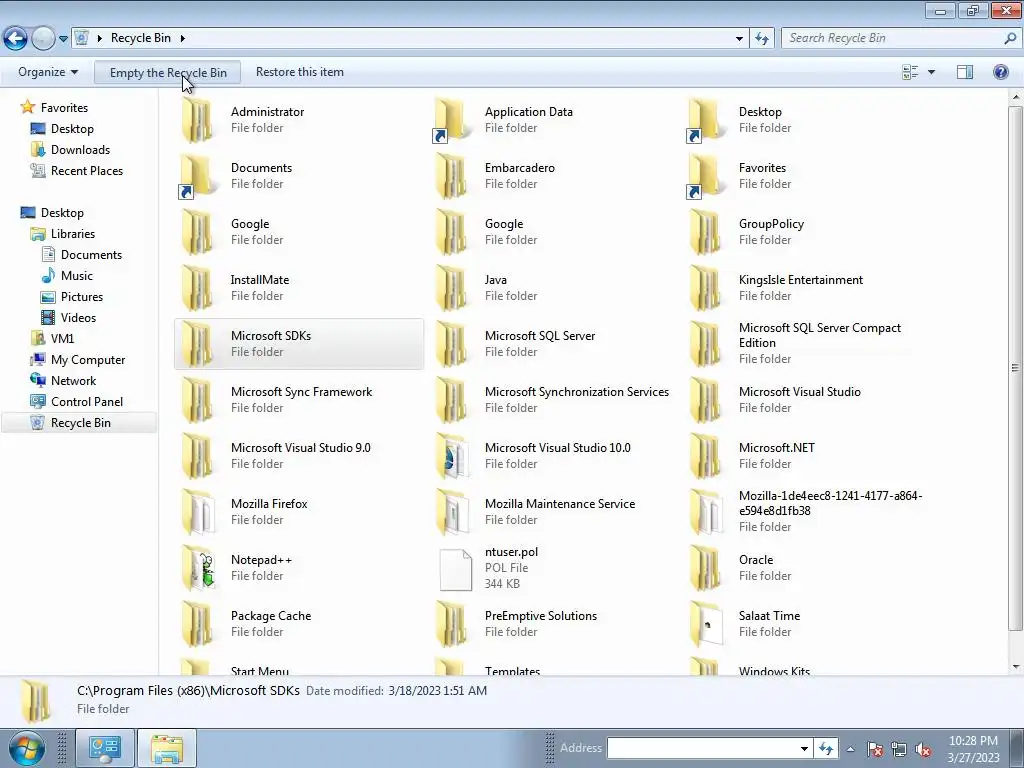1024x768 pixels.
Task: Select the GroupPolicy folder icon
Action: pos(705,232)
